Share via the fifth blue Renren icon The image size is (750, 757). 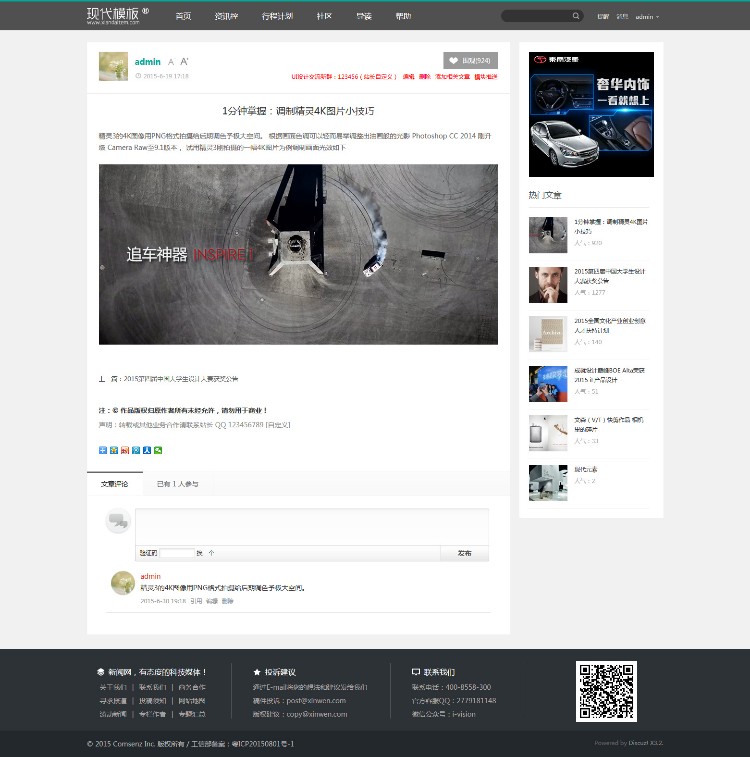(x=147, y=450)
